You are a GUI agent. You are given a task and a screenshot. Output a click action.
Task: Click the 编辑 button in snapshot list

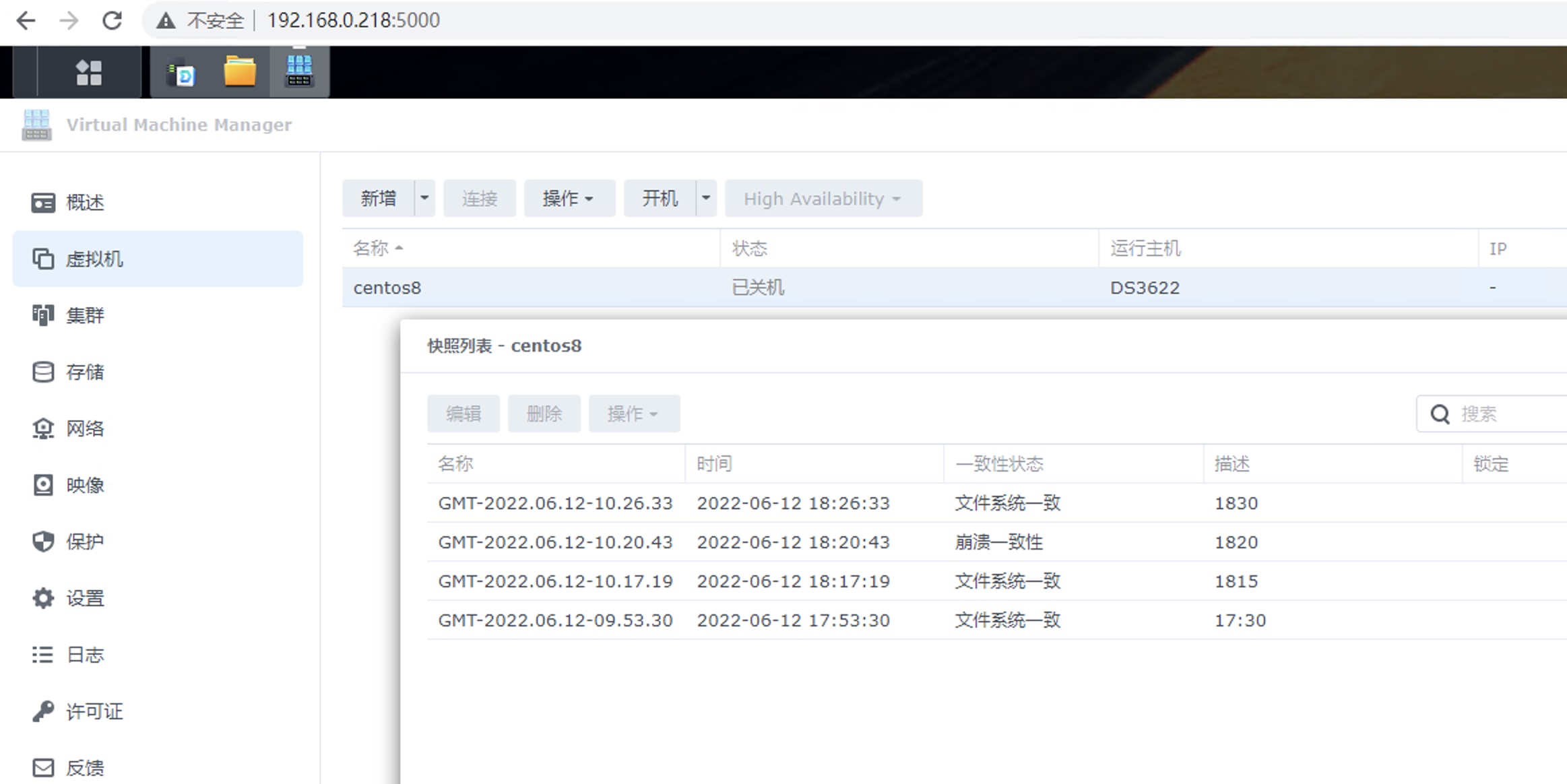(x=463, y=414)
